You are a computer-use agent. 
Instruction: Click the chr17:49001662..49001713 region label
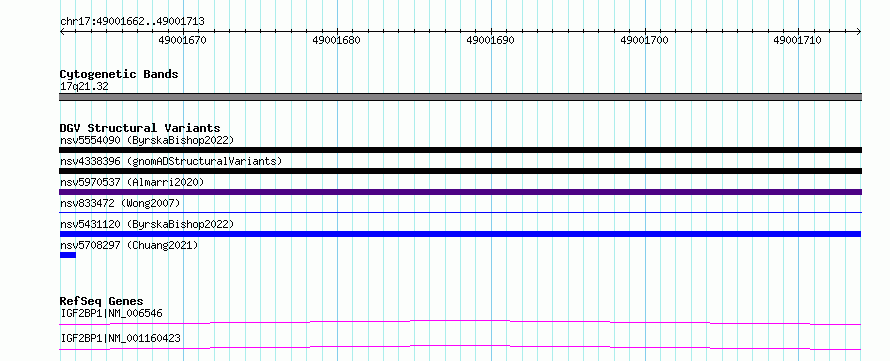click(x=132, y=22)
